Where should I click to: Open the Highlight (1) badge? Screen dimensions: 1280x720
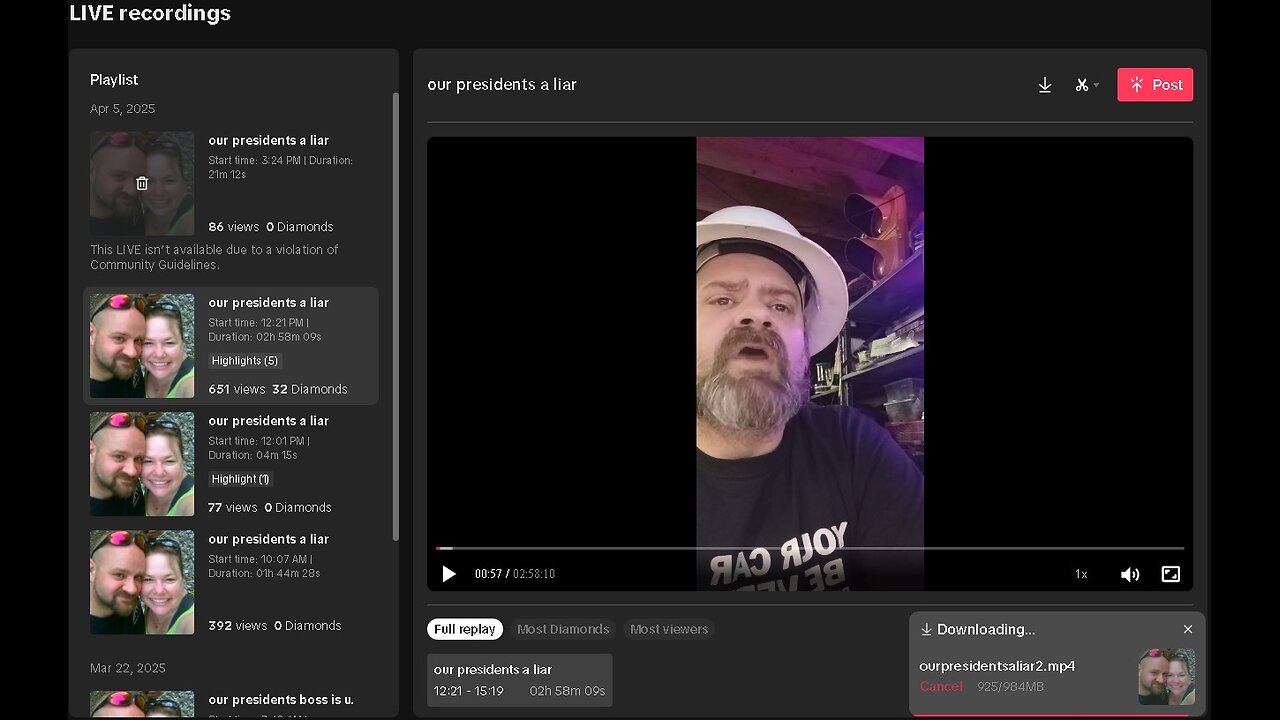coord(240,479)
